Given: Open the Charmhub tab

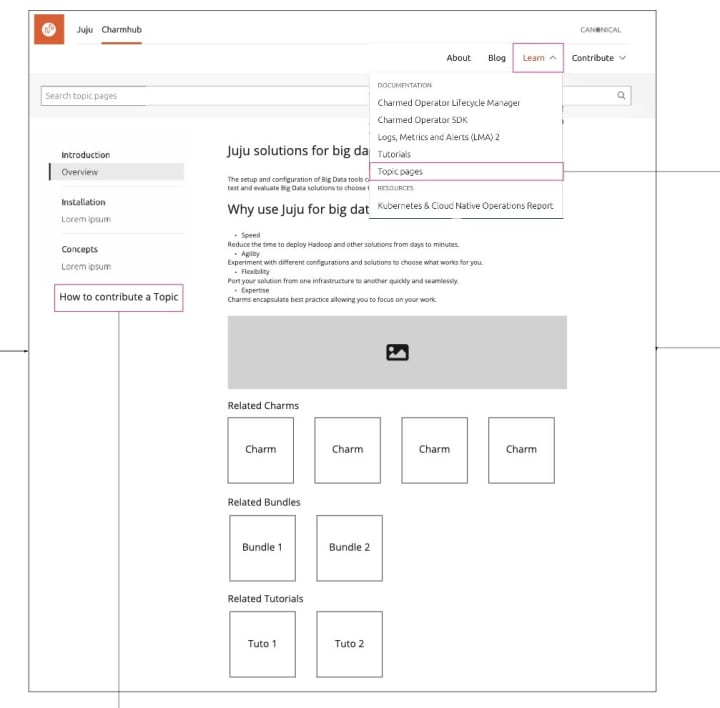Looking at the screenshot, I should click(122, 29).
